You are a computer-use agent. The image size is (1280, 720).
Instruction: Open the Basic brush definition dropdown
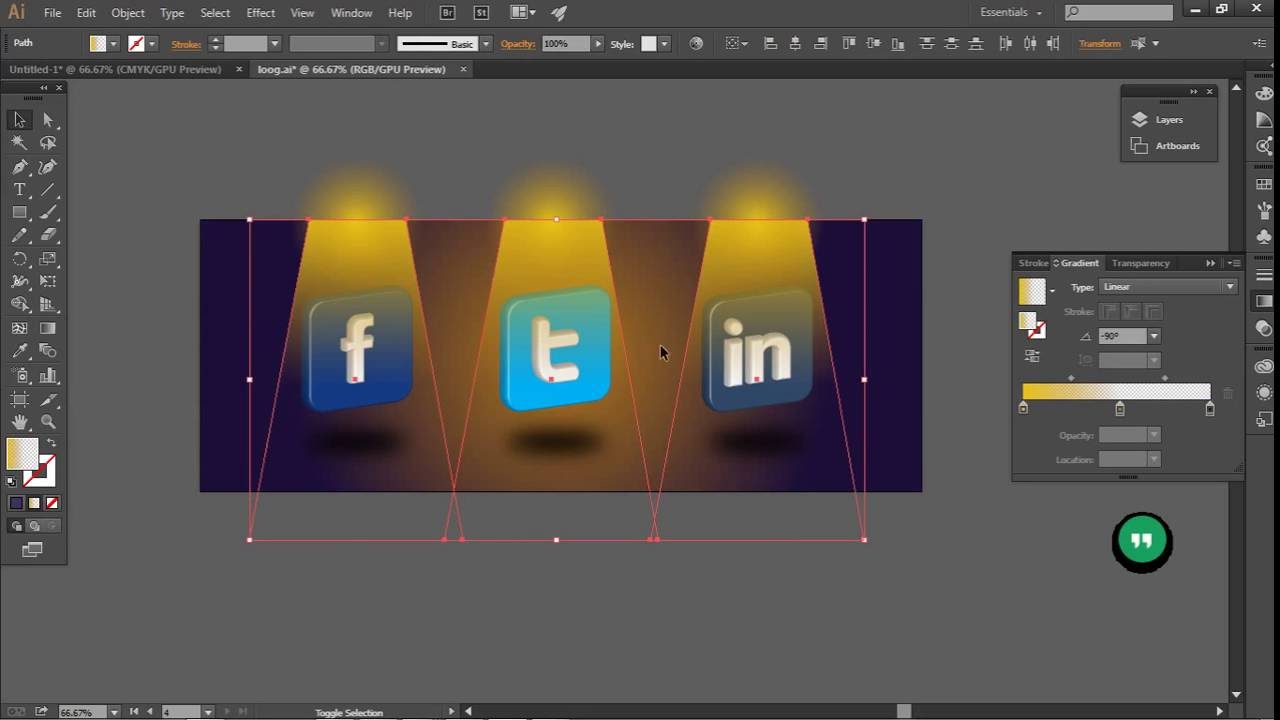tap(486, 44)
